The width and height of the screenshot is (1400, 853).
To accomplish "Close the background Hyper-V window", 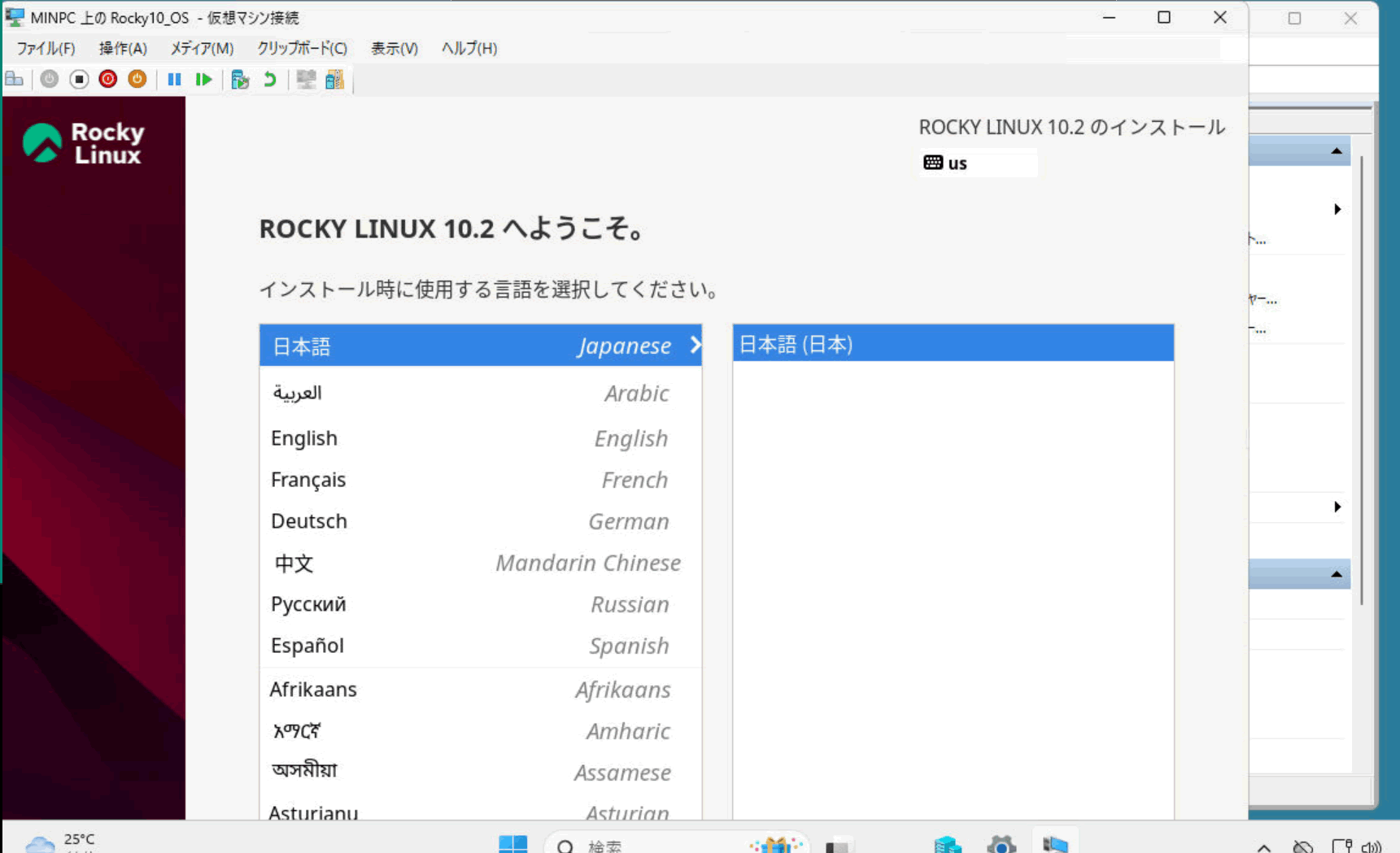I will [1350, 18].
